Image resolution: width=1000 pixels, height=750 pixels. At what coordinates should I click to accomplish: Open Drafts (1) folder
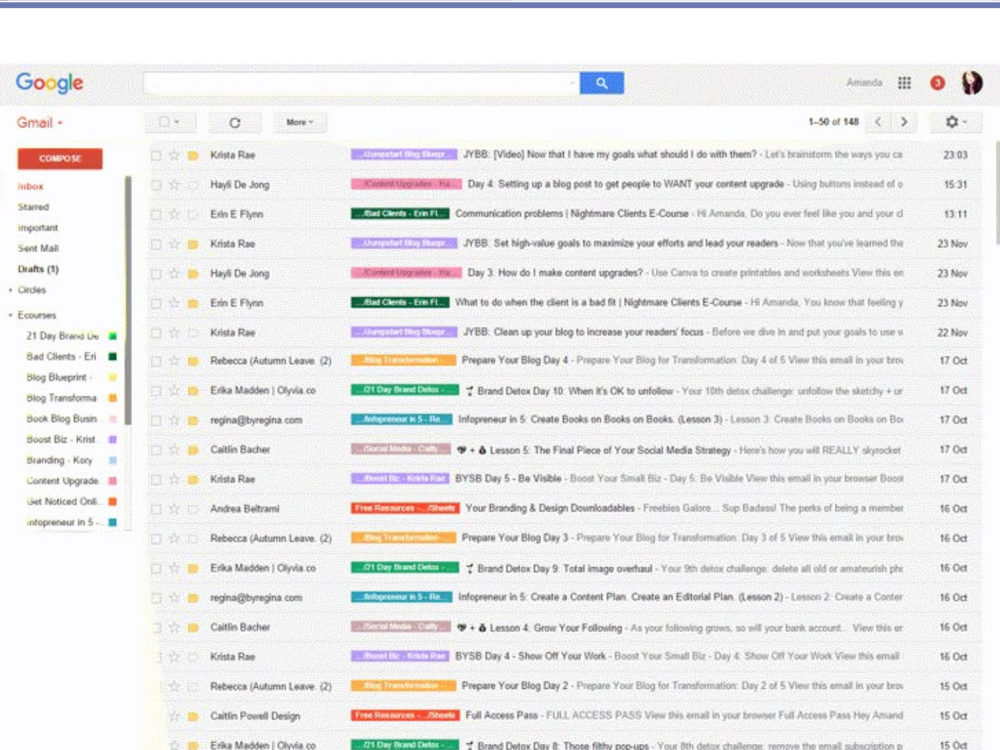click(38, 269)
